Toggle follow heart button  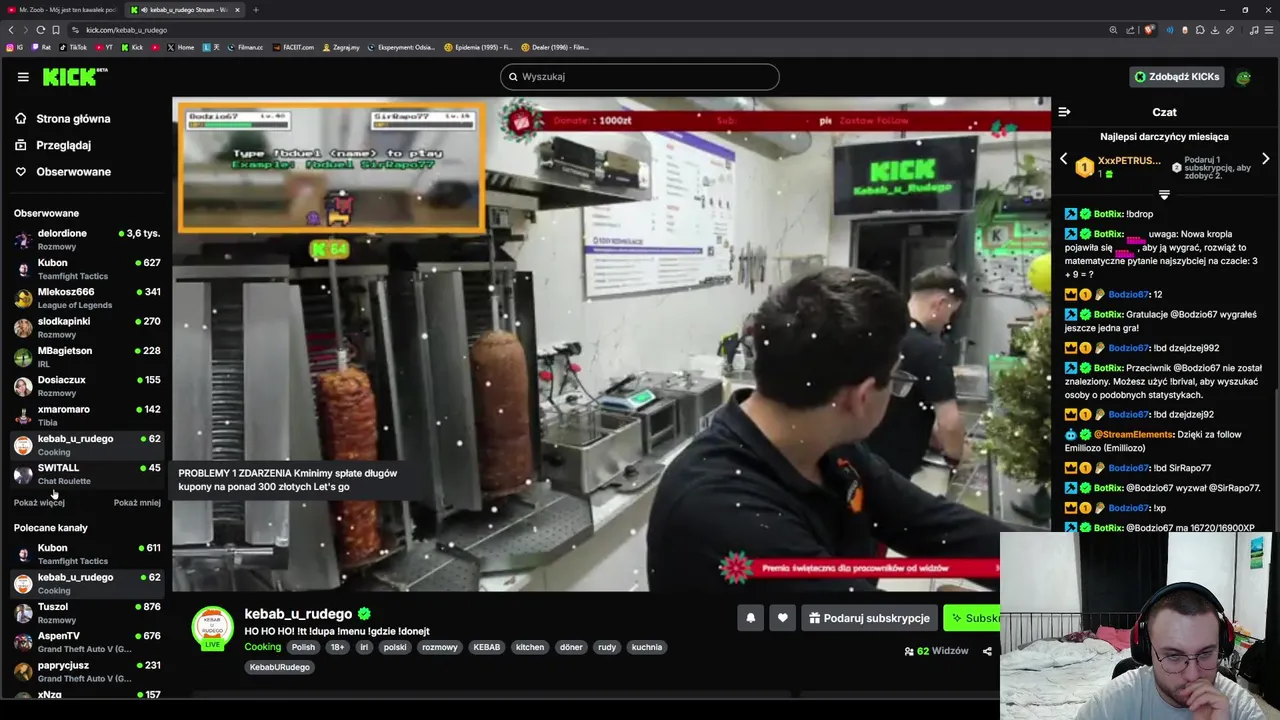(x=783, y=618)
